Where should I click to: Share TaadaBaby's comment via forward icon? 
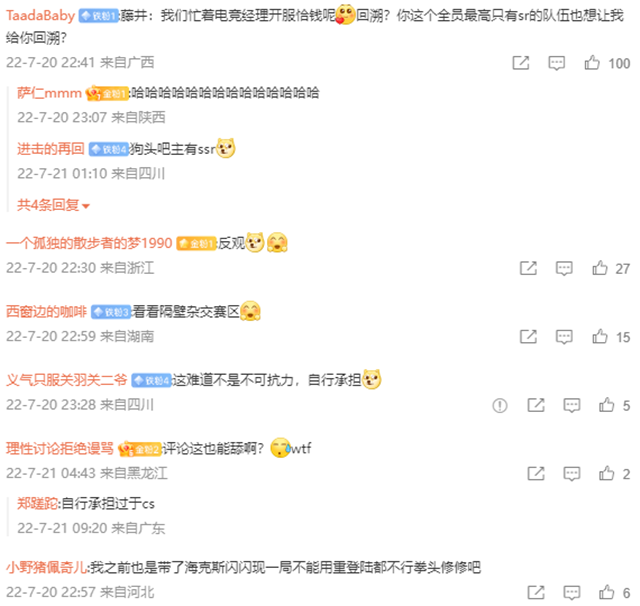[521, 63]
